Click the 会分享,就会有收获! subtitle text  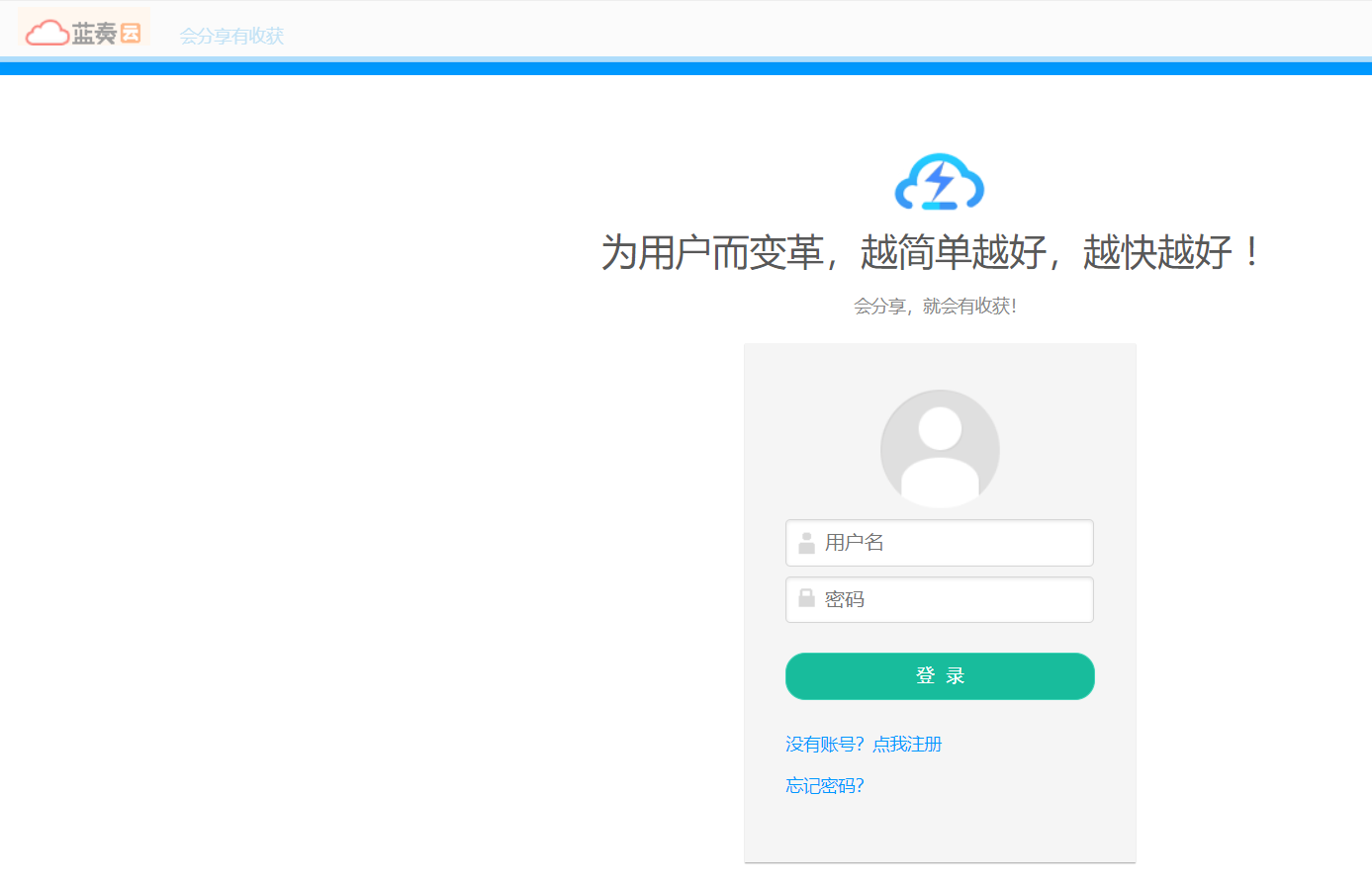tap(935, 307)
